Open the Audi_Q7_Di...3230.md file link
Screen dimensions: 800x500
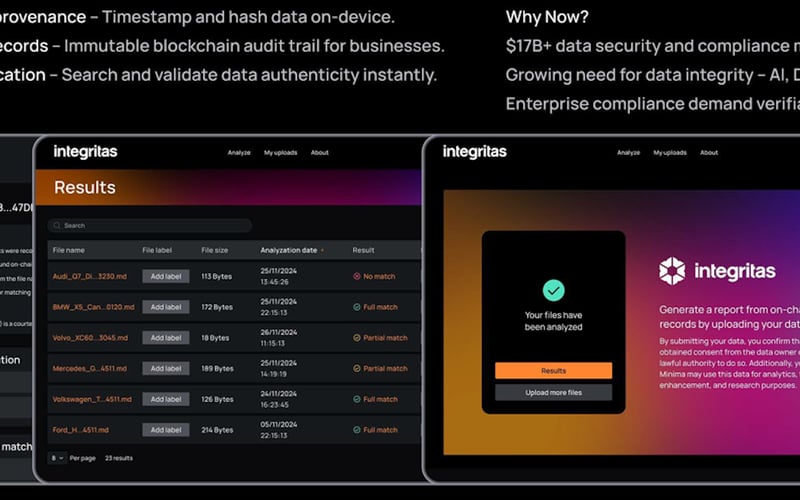point(90,277)
